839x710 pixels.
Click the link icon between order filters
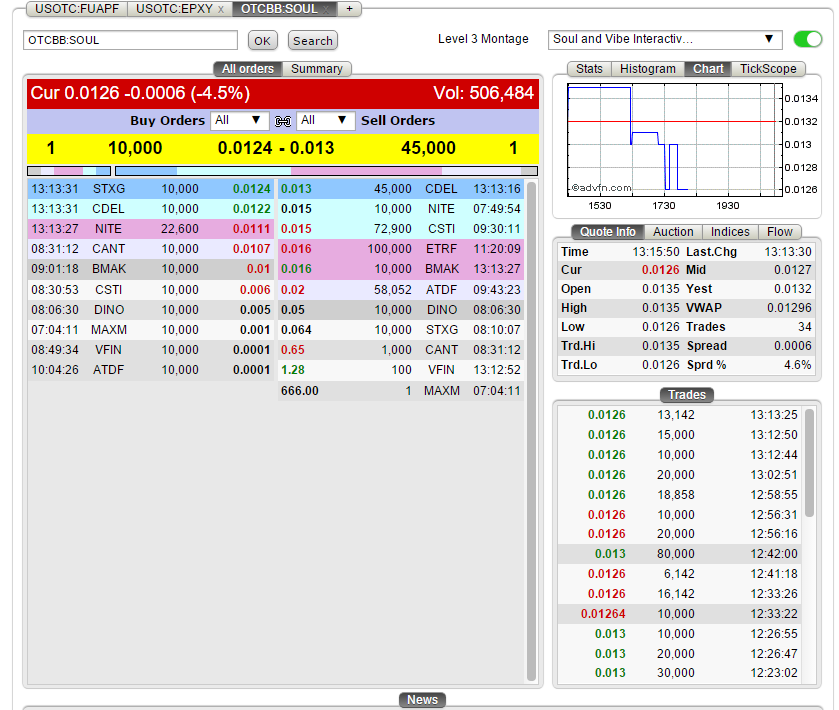[283, 121]
